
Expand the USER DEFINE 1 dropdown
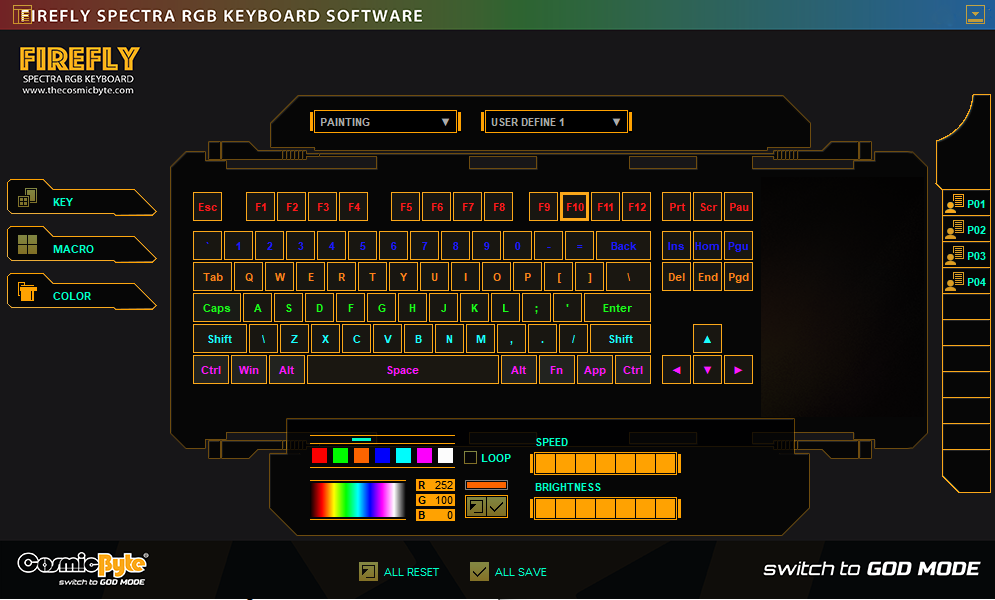[x=555, y=122]
